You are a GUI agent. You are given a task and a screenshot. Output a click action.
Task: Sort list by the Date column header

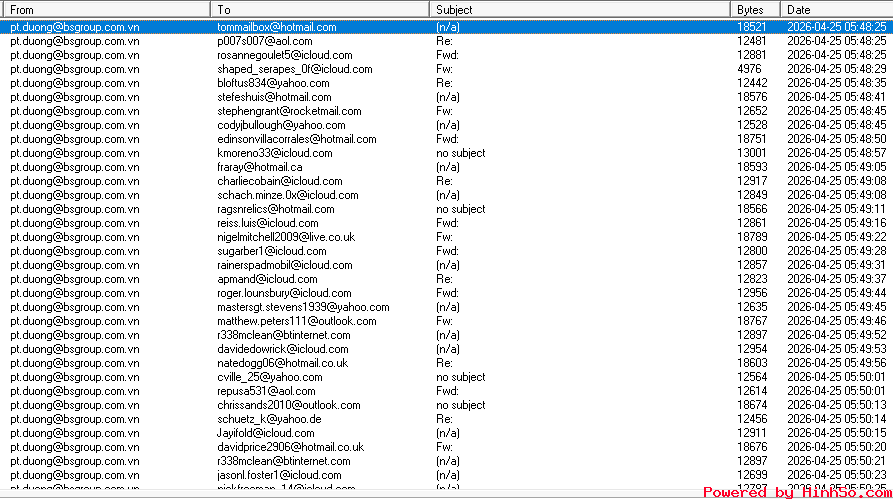click(837, 10)
